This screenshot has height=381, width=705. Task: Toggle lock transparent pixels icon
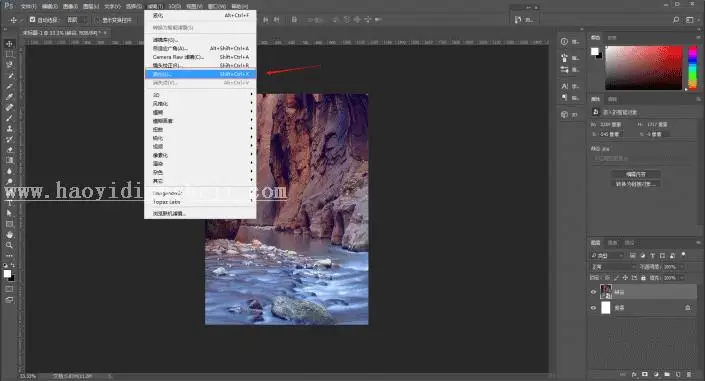pyautogui.click(x=607, y=278)
